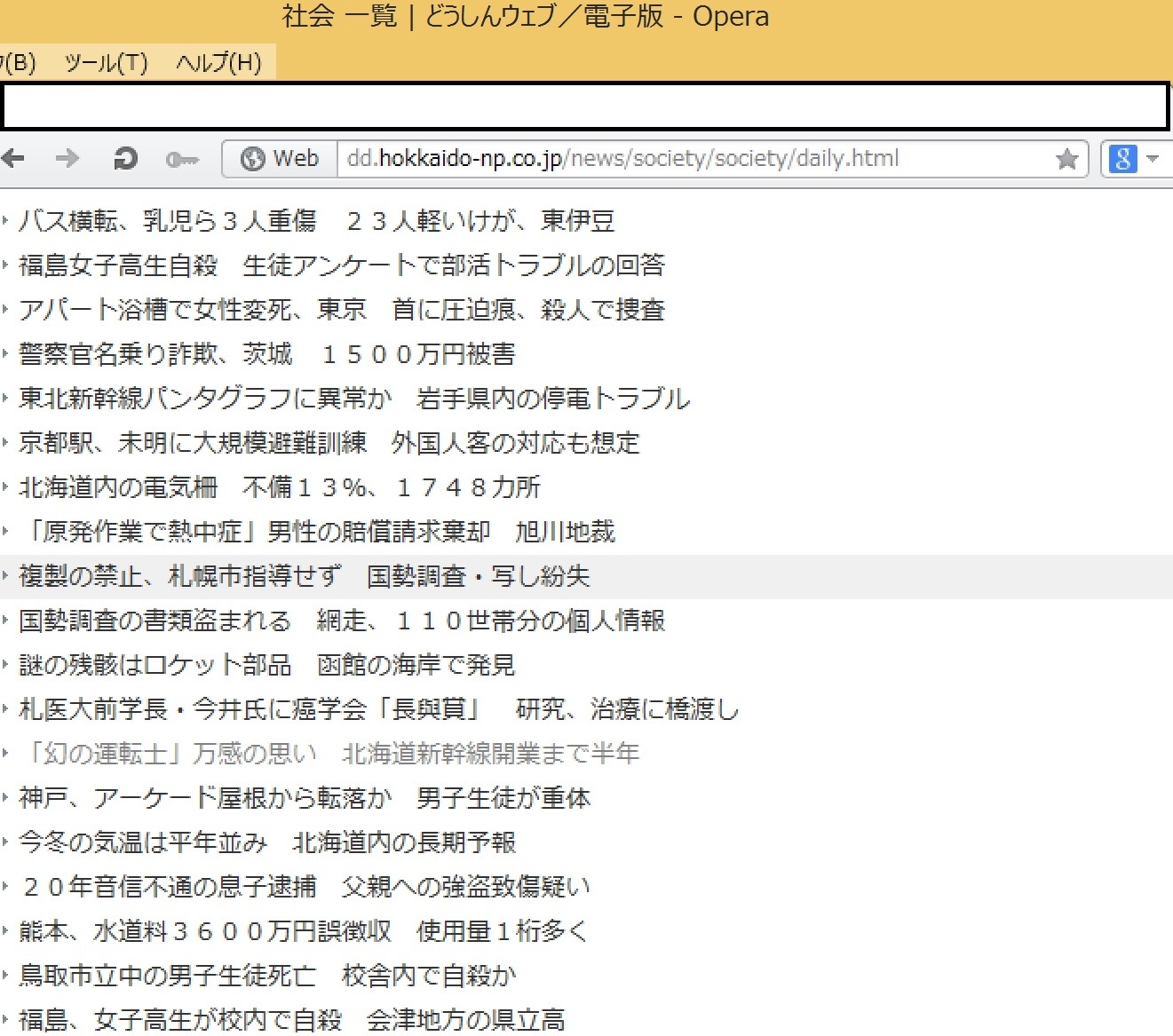The width and height of the screenshot is (1173, 1036).
Task: Open headline 福島、女子高生が校内で自殺
Action: coord(292,1020)
